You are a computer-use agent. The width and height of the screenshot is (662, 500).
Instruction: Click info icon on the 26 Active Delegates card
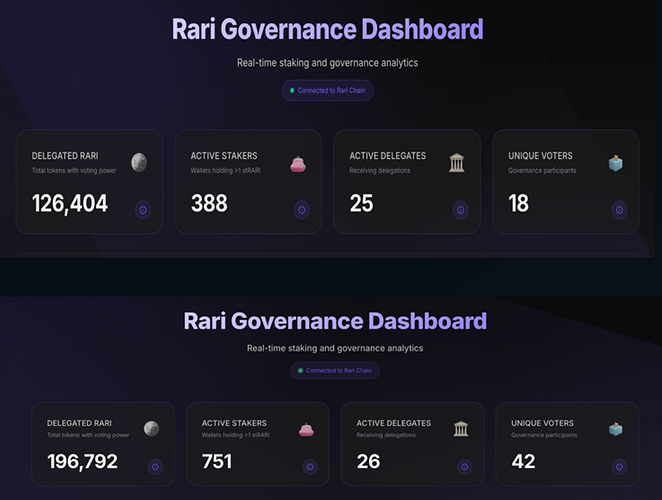(x=464, y=467)
